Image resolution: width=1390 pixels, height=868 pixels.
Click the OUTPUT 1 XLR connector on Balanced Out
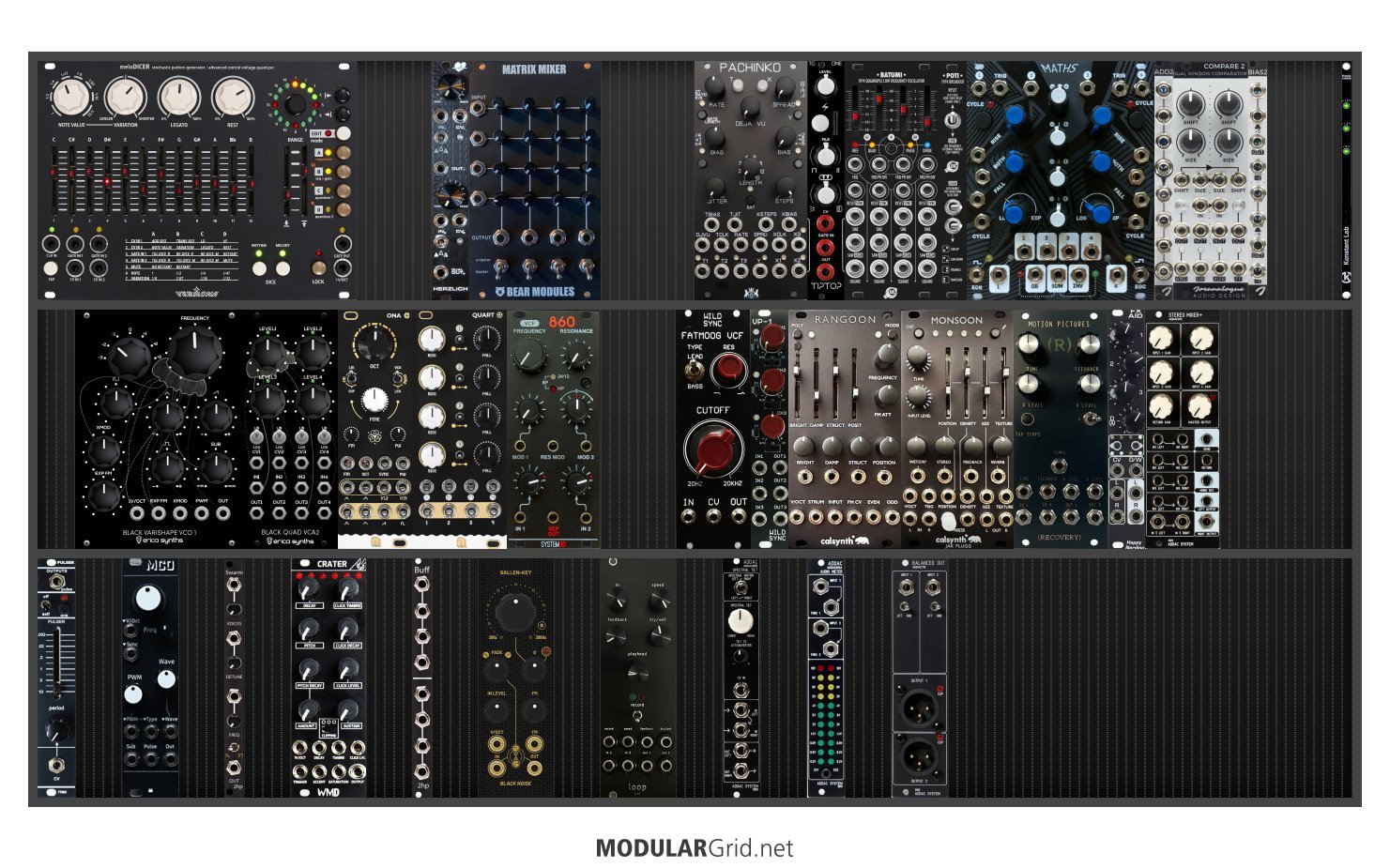(x=919, y=708)
